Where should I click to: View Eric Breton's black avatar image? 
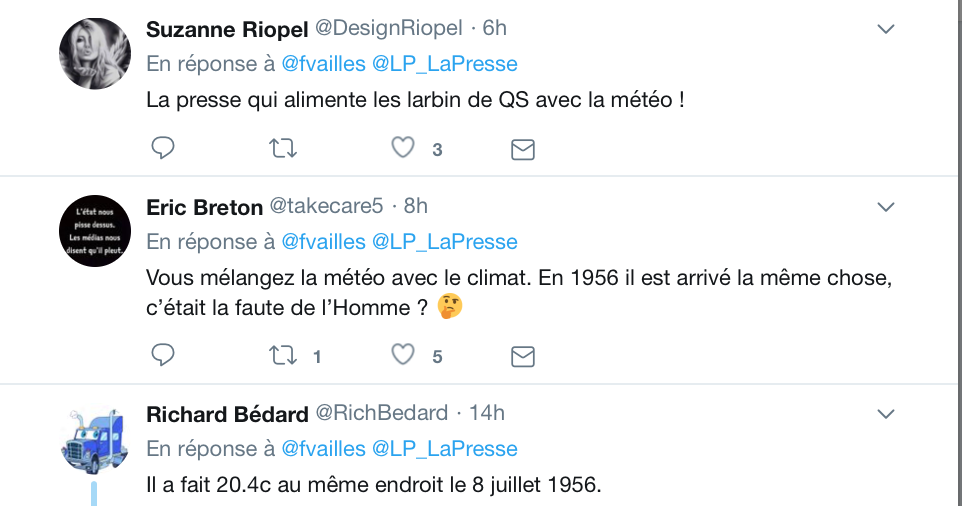pyautogui.click(x=95, y=231)
